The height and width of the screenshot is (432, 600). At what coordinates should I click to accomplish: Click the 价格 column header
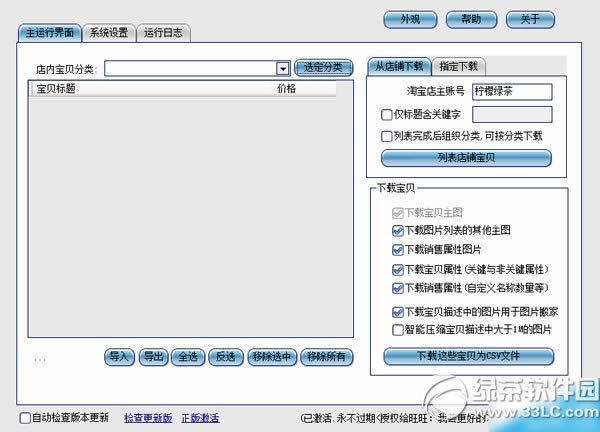286,89
